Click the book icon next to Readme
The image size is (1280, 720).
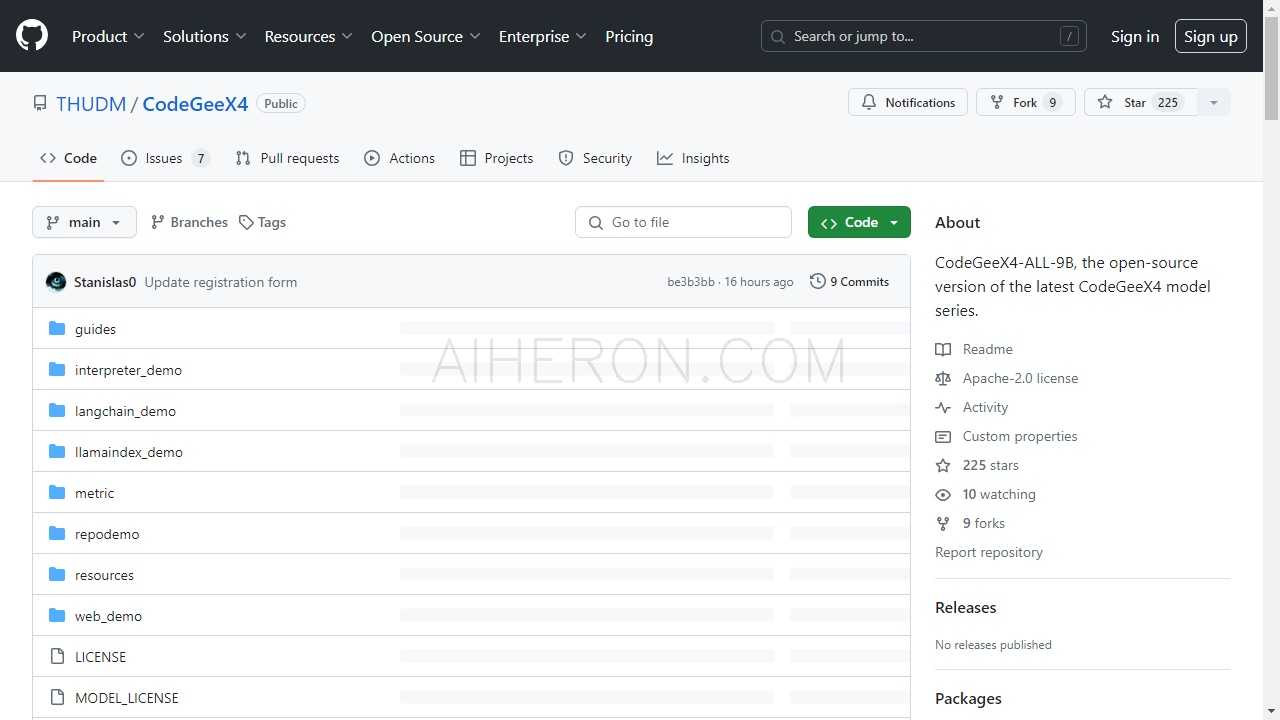(943, 349)
